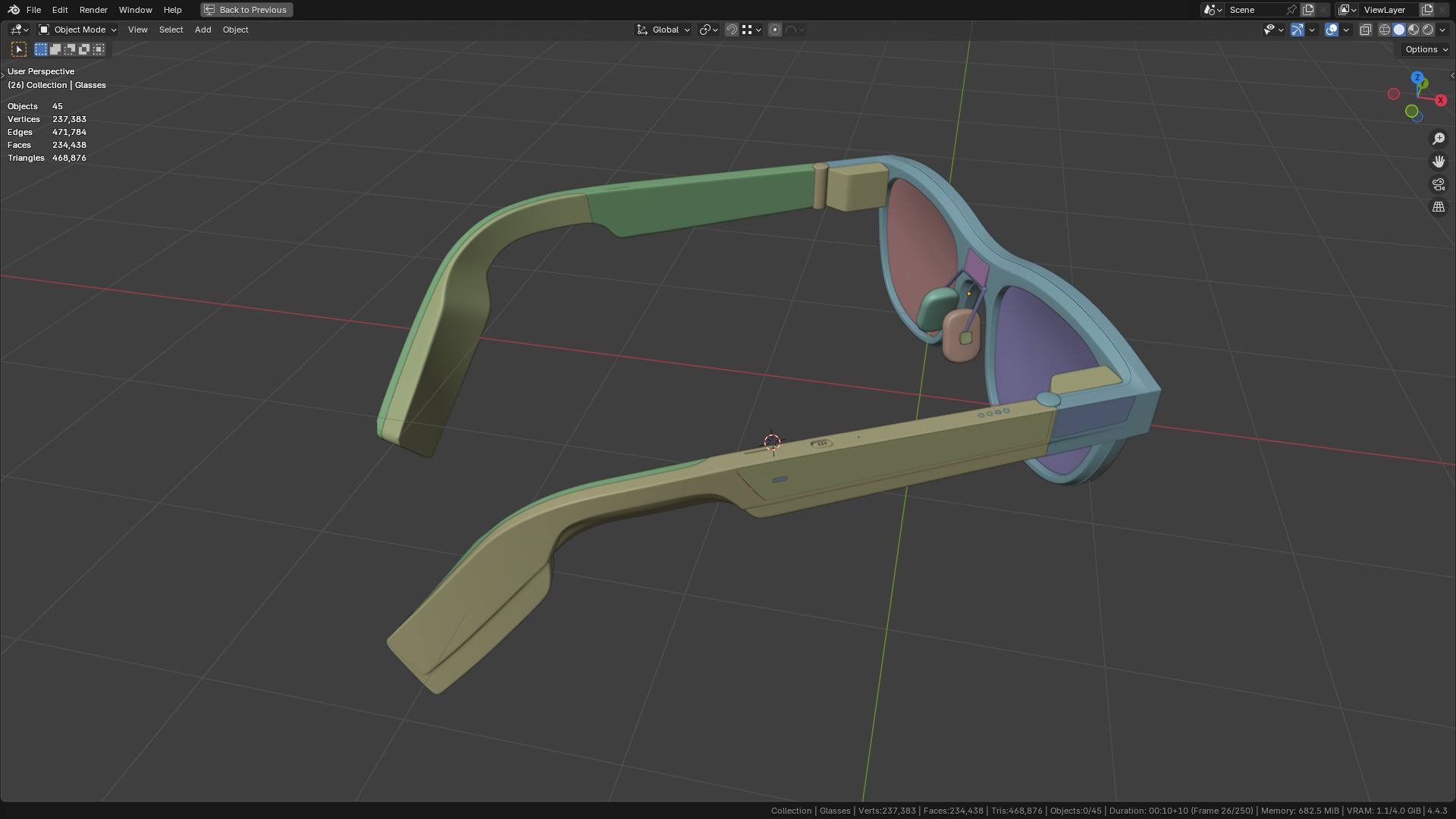Click the zoom view magnifier icon
Screen dimensions: 1456x819
click(1439, 139)
